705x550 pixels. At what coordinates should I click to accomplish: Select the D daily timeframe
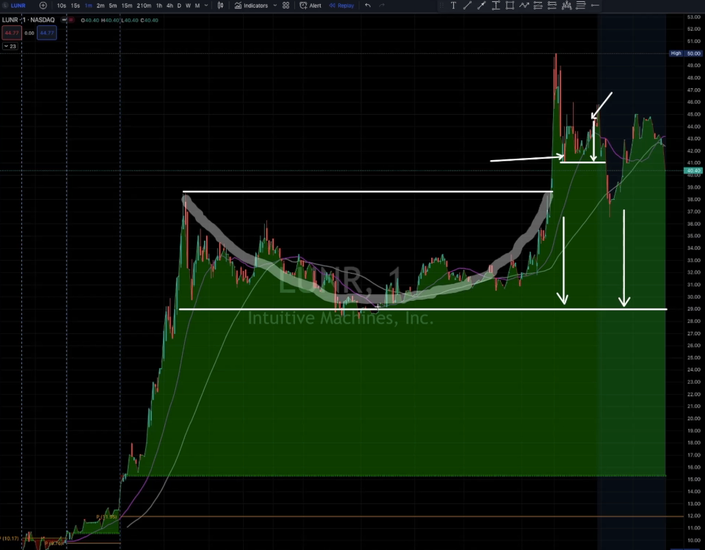point(179,5)
